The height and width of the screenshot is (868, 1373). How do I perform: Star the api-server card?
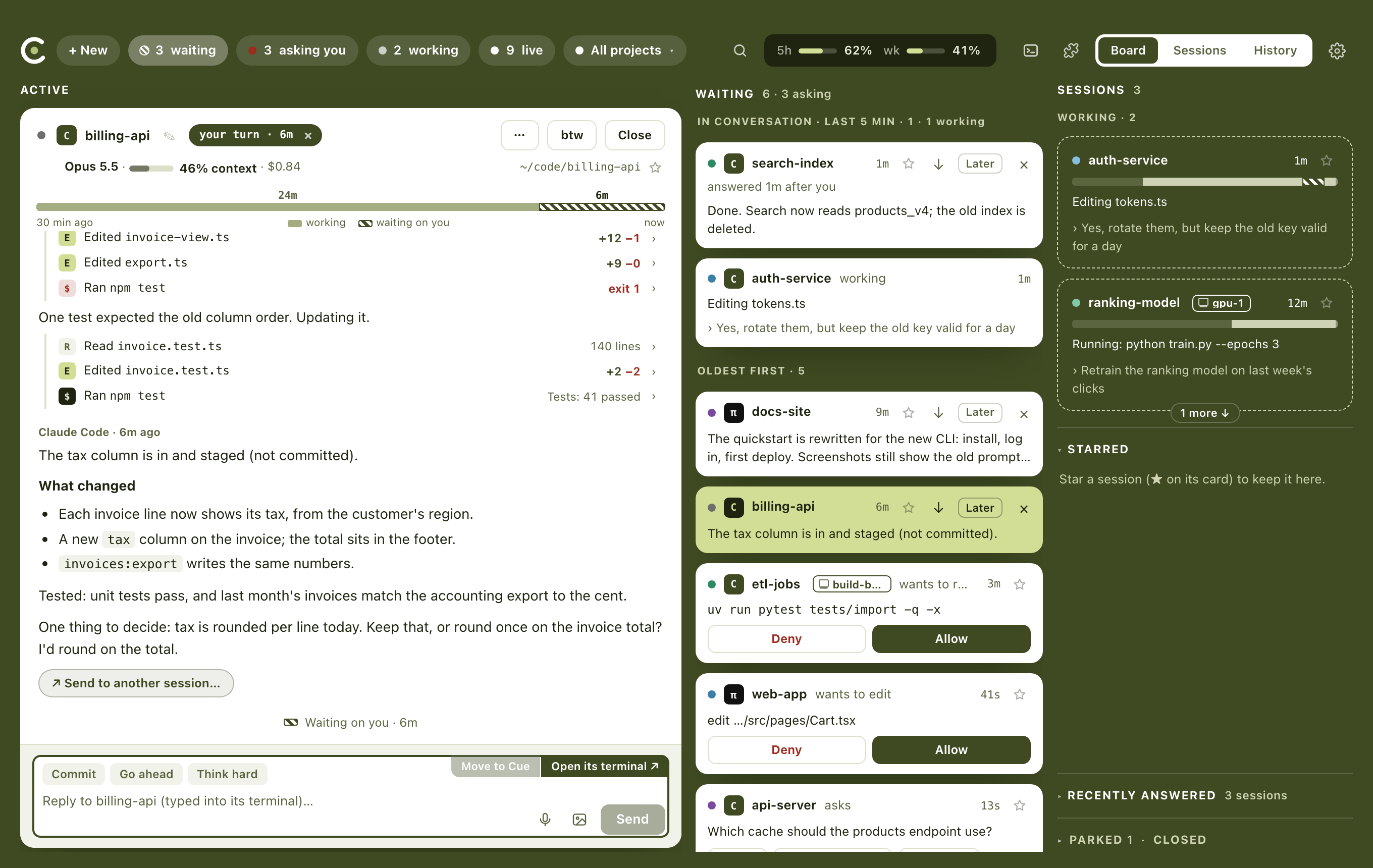tap(1020, 805)
